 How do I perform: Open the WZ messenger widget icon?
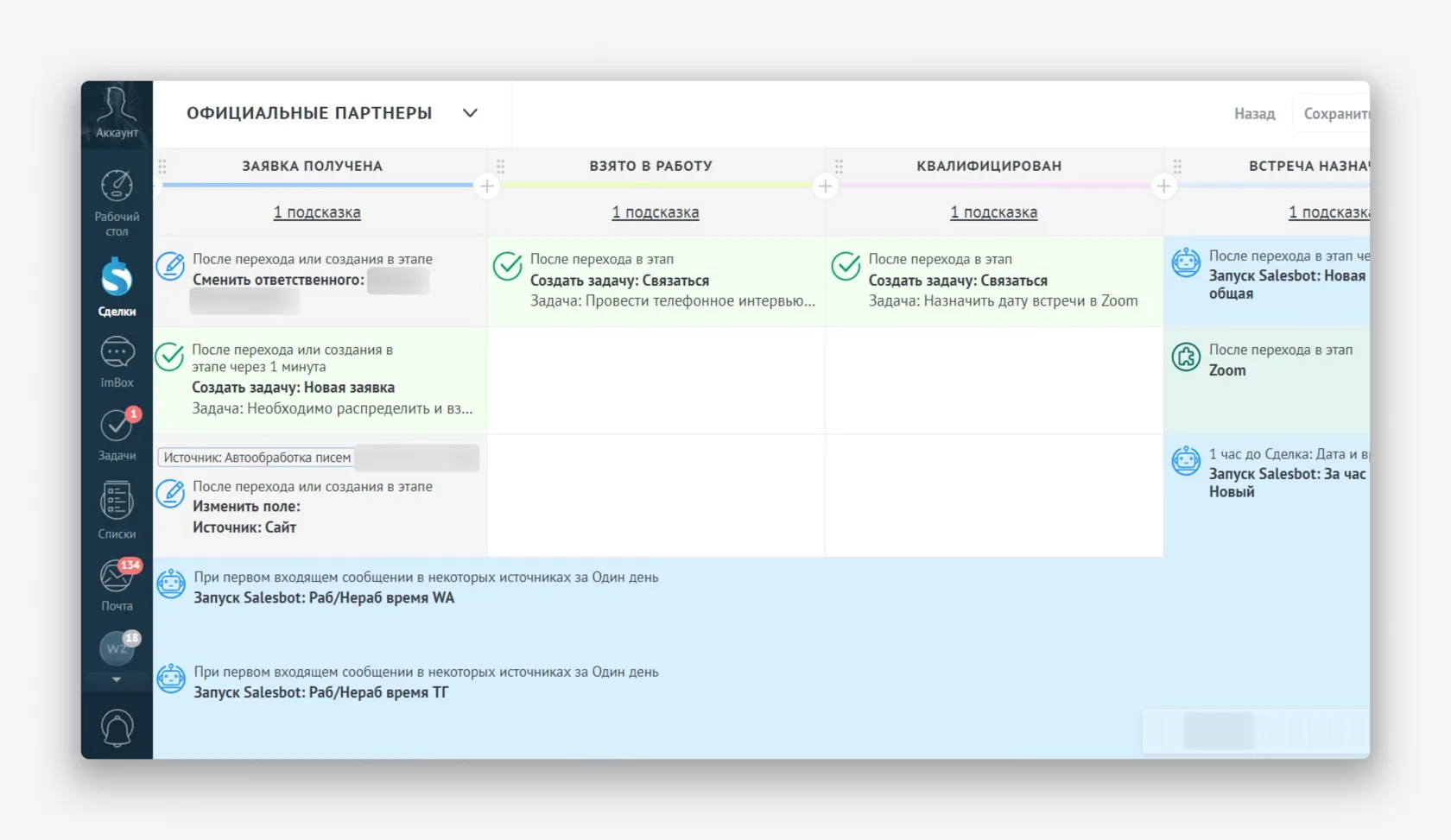[x=117, y=648]
